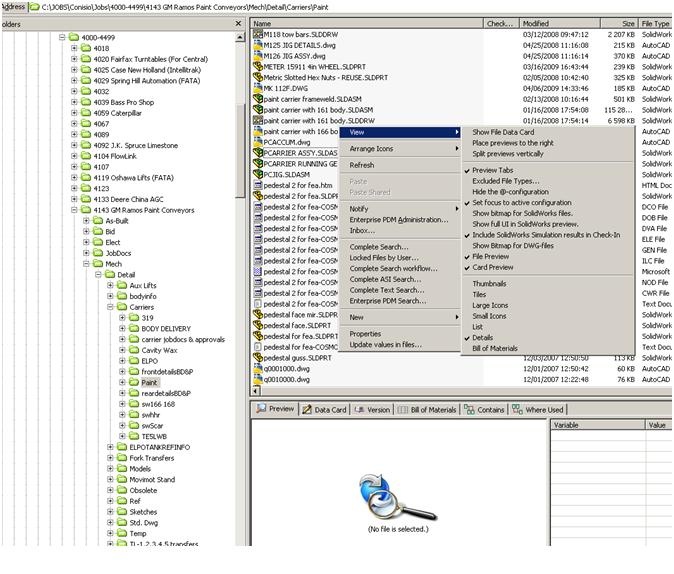Enable Hide the @-configuration
Screen dimensions: 674x574
[x=548, y=191]
